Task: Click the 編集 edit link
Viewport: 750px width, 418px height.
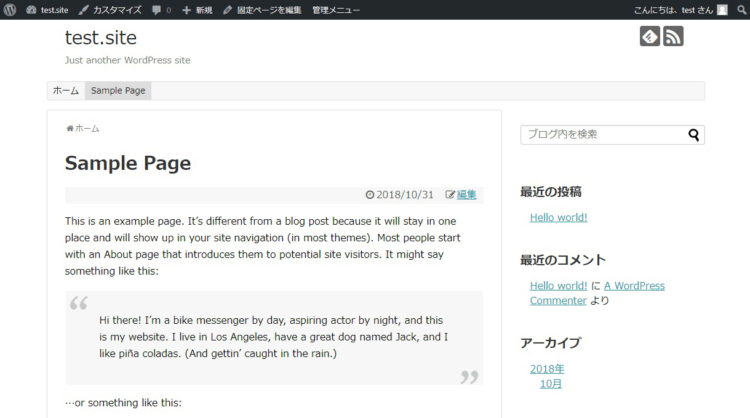Action: click(466, 195)
